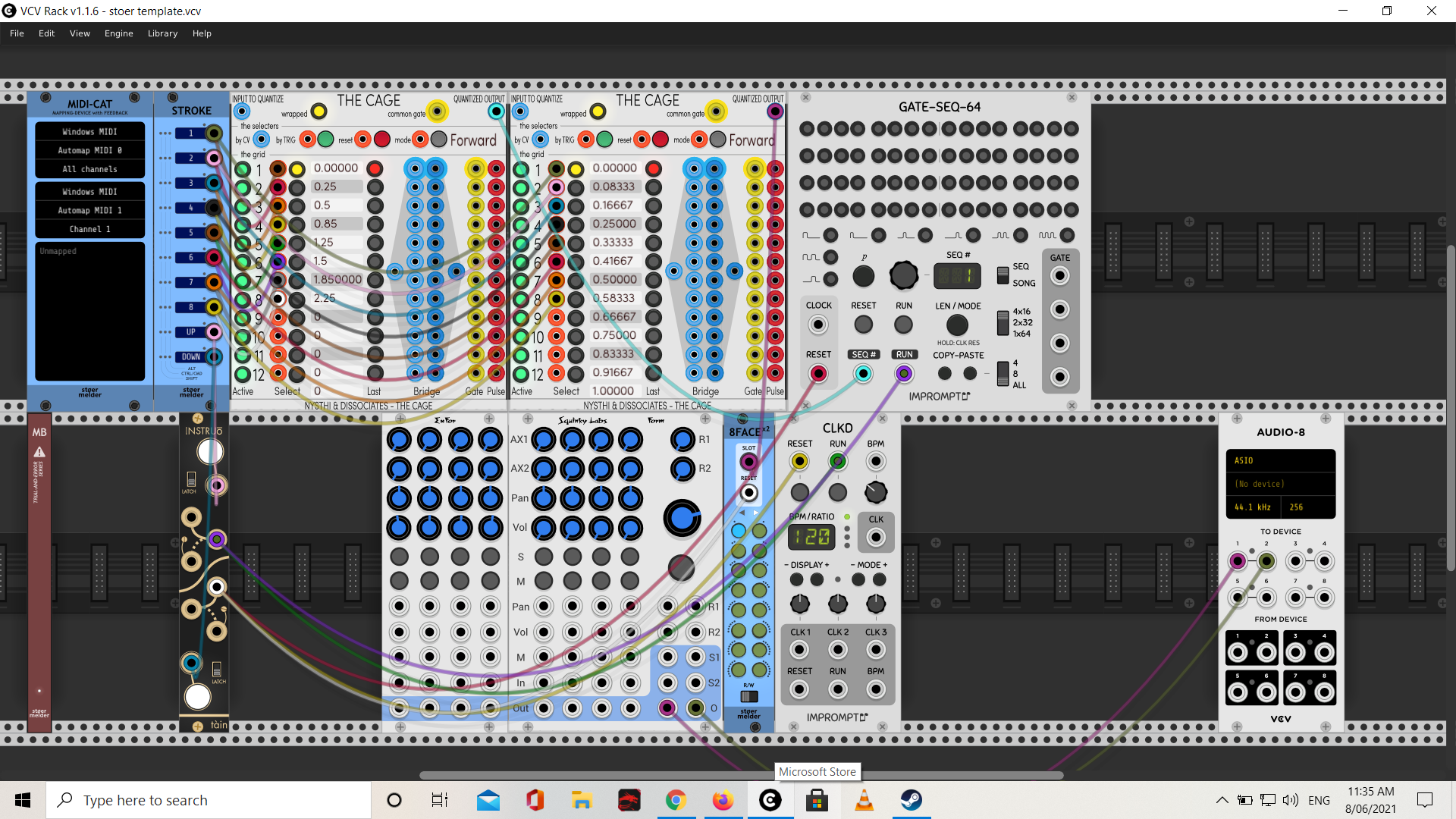Click the STROKE UP output jack
This screenshot has height=819, width=1456.
click(214, 332)
